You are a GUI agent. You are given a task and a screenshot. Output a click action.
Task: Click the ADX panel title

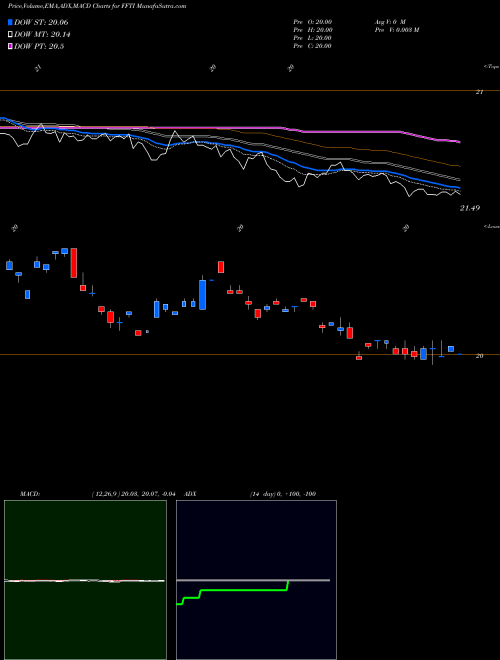pos(191,494)
